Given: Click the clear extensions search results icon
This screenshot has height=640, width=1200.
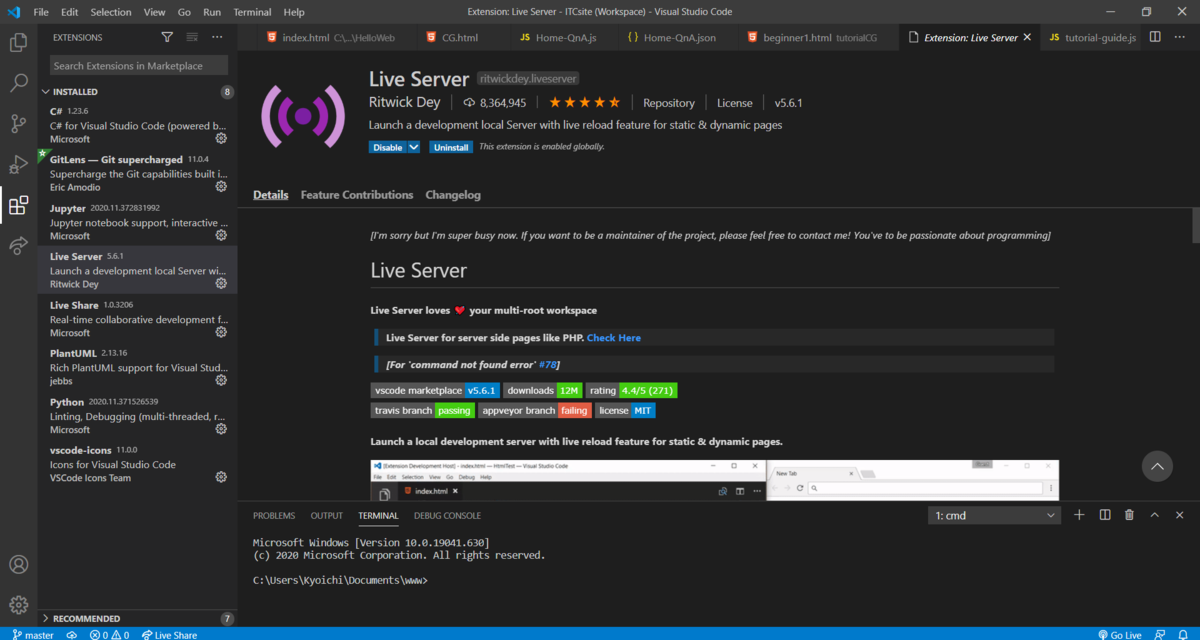Looking at the screenshot, I should coord(192,37).
